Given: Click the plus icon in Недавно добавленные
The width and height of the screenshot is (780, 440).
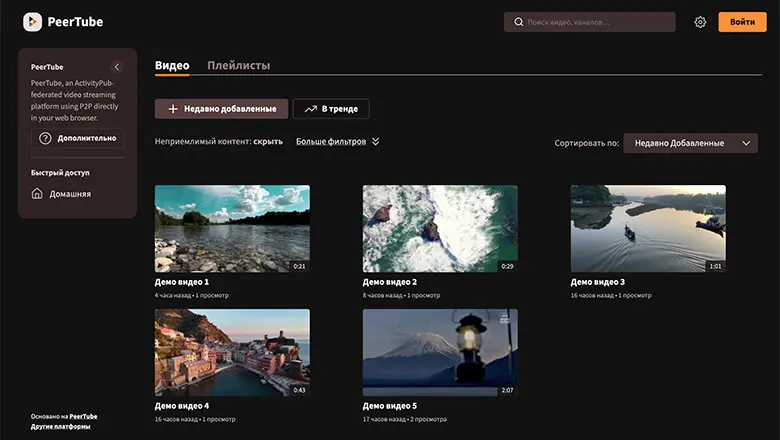Looking at the screenshot, I should coord(173,109).
